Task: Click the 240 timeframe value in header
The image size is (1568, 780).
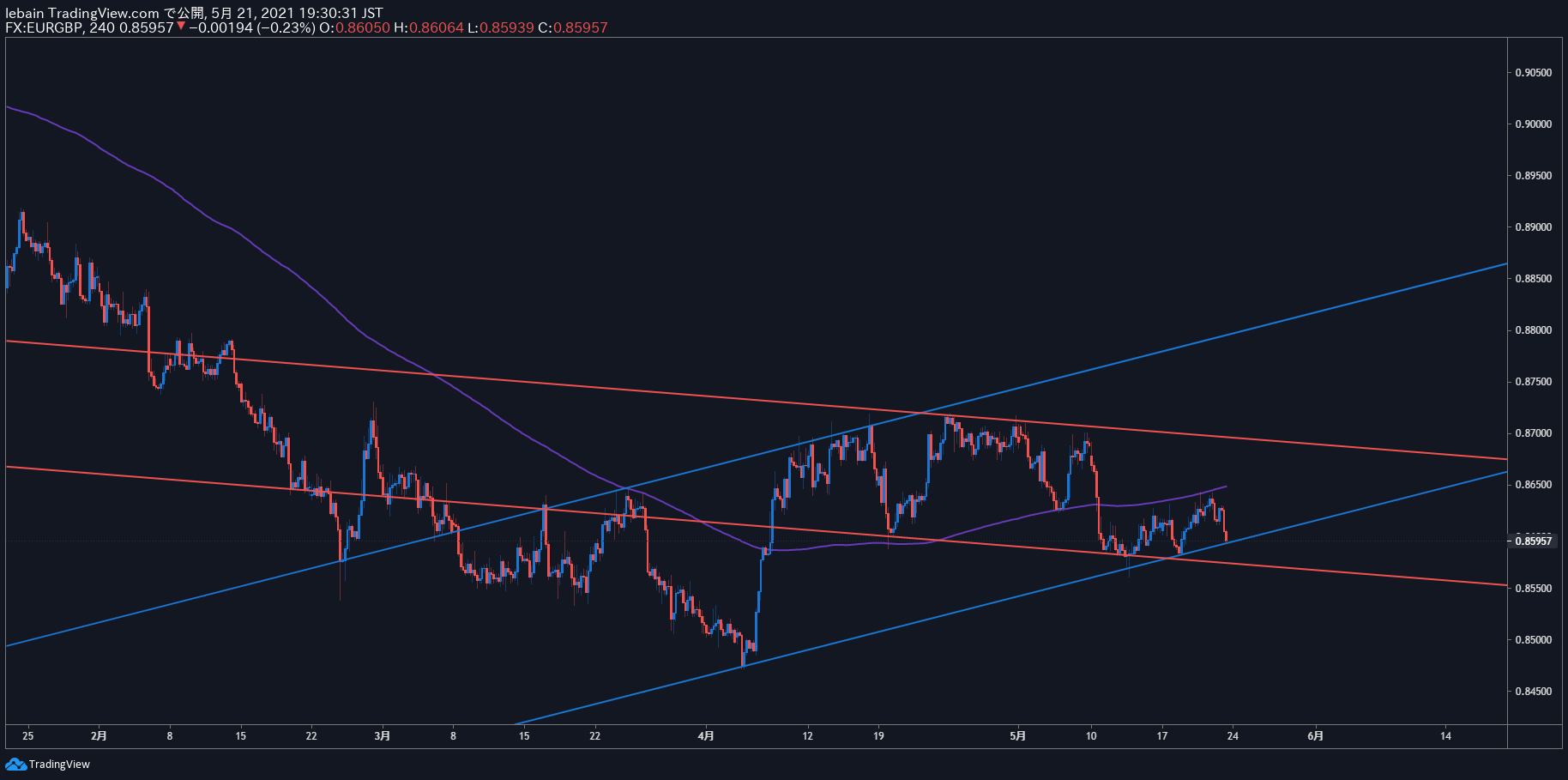Action: pyautogui.click(x=102, y=27)
